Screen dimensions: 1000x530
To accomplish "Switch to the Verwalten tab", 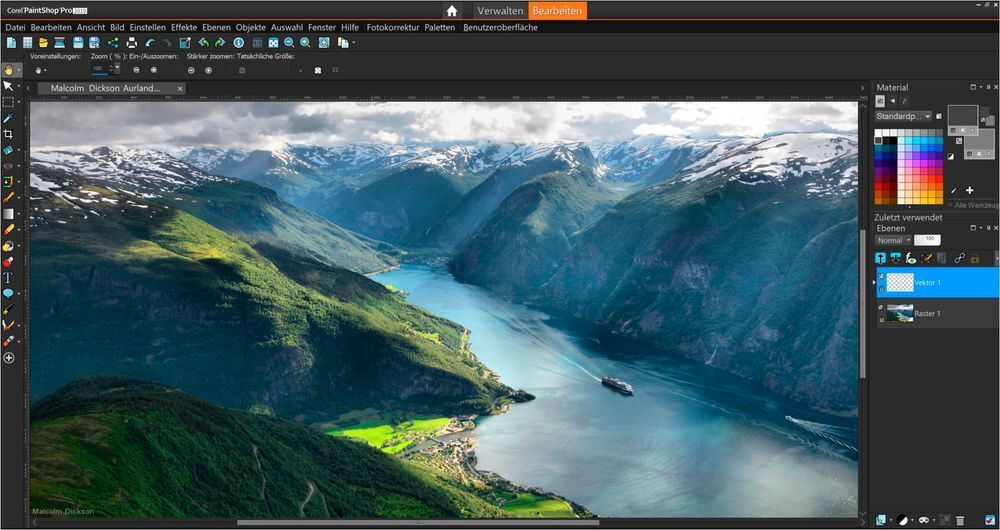I will (501, 11).
